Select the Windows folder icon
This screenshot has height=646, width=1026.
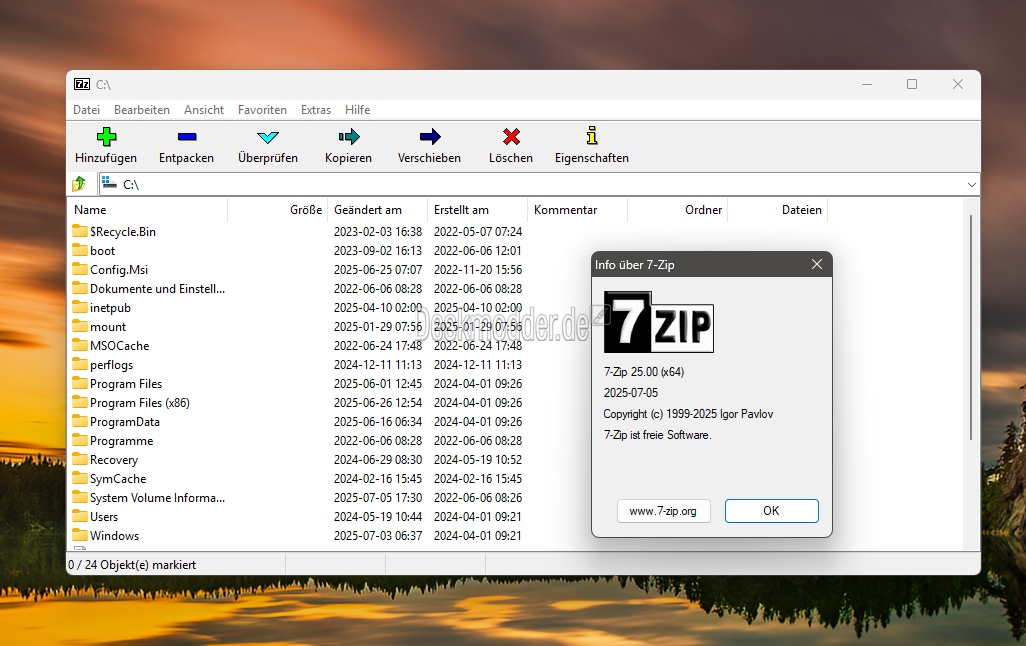coord(80,535)
